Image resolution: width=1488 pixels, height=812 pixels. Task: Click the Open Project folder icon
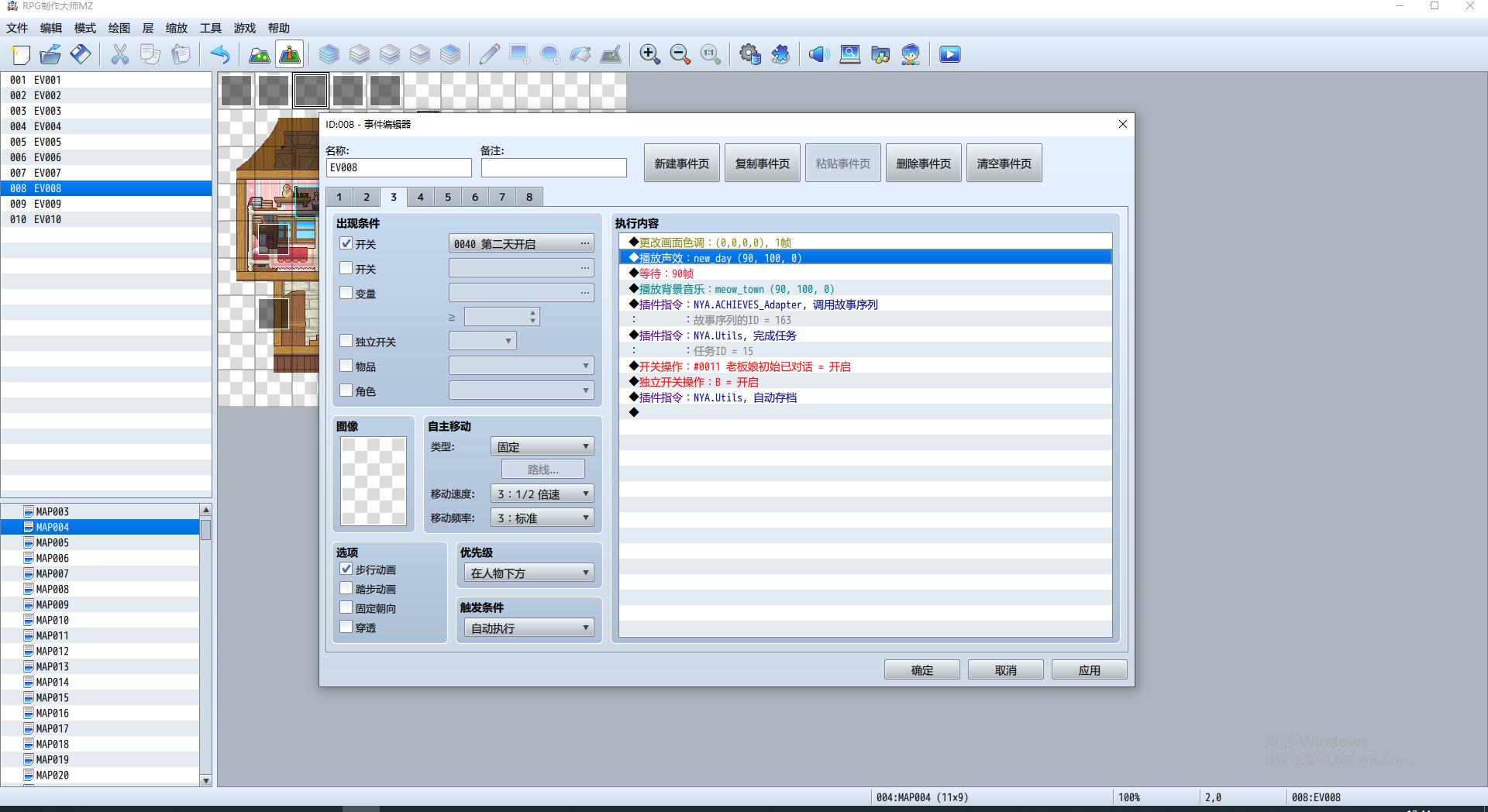coord(50,54)
